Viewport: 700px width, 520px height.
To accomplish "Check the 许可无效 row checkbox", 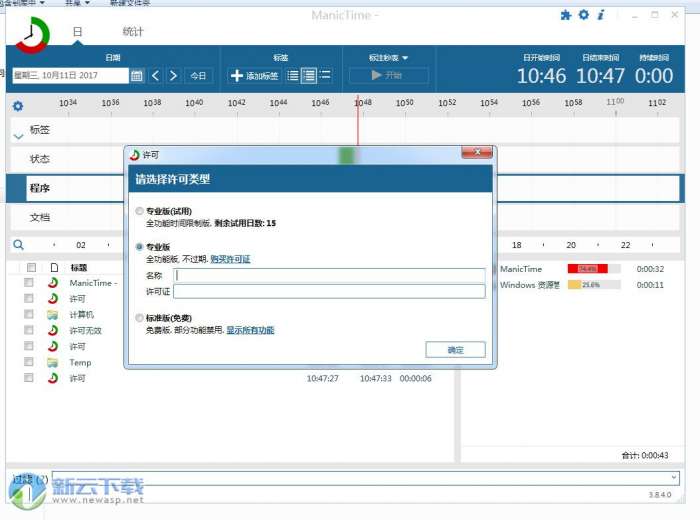I will [x=29, y=330].
